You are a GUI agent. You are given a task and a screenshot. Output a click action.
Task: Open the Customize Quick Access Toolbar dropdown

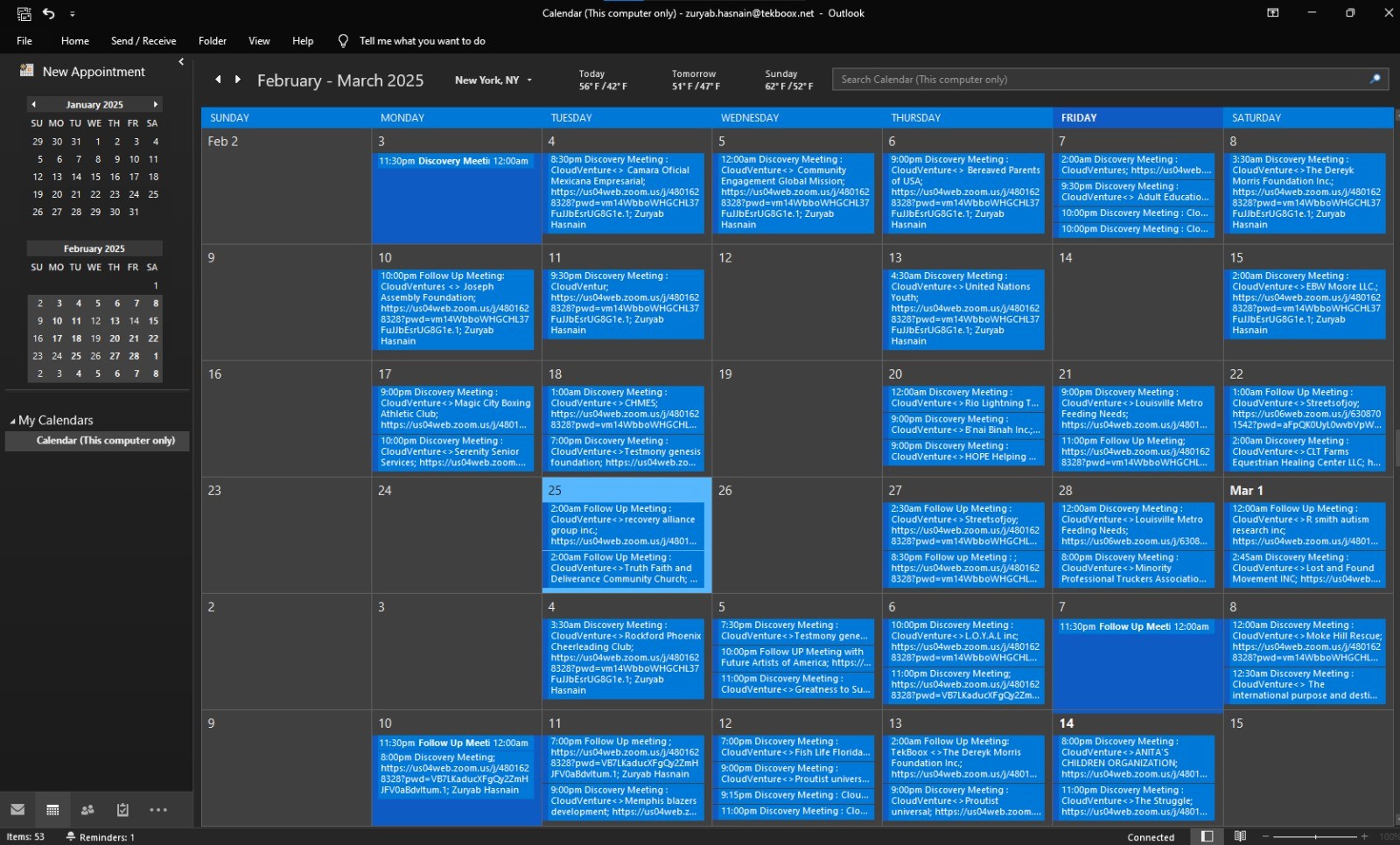pos(73,14)
